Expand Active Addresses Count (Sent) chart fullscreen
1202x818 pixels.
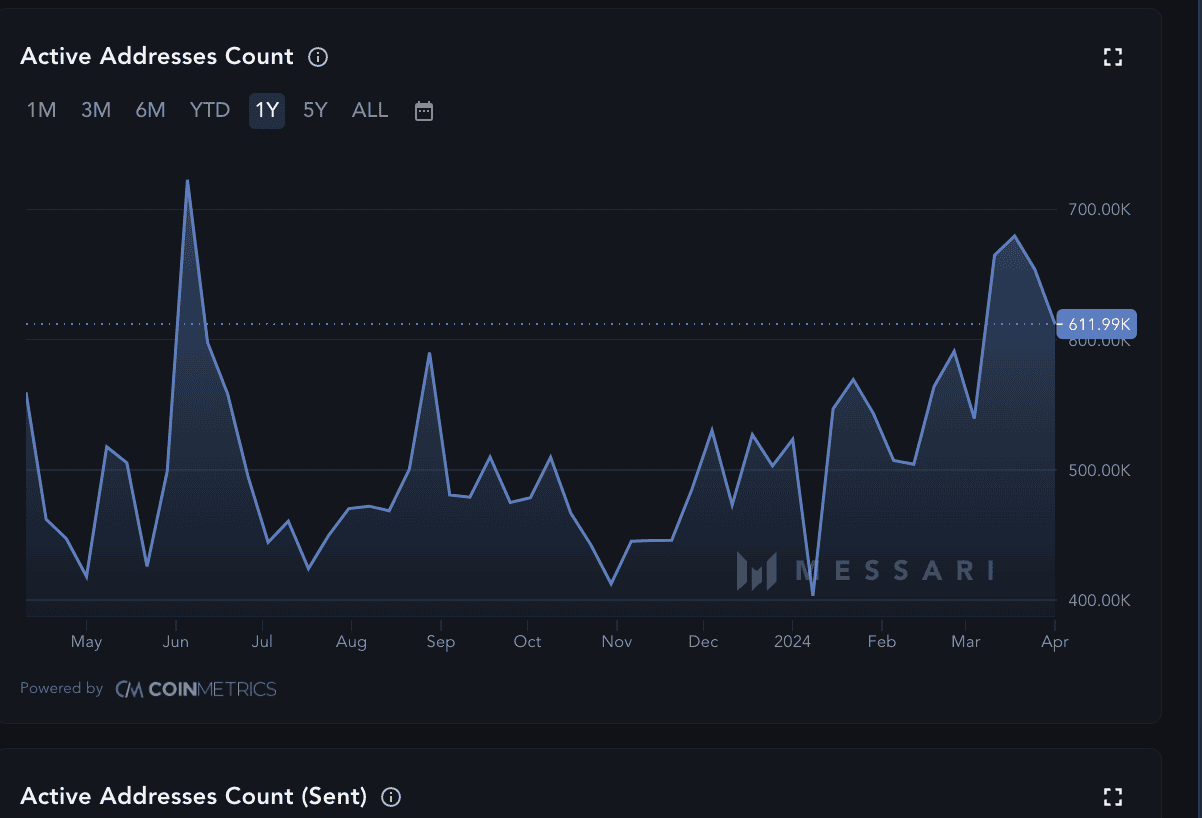pyautogui.click(x=1113, y=797)
